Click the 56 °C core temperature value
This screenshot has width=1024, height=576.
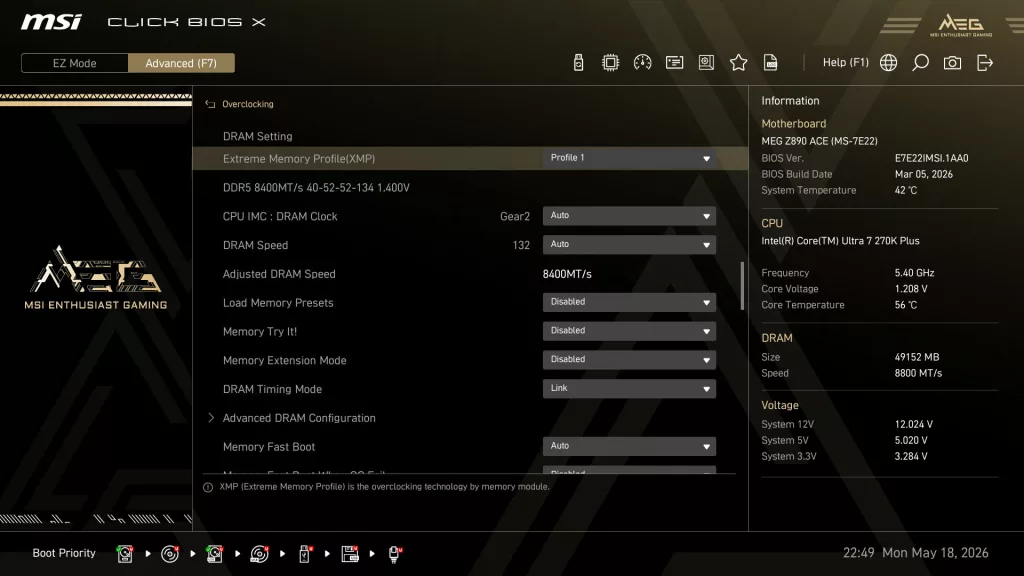(906, 305)
